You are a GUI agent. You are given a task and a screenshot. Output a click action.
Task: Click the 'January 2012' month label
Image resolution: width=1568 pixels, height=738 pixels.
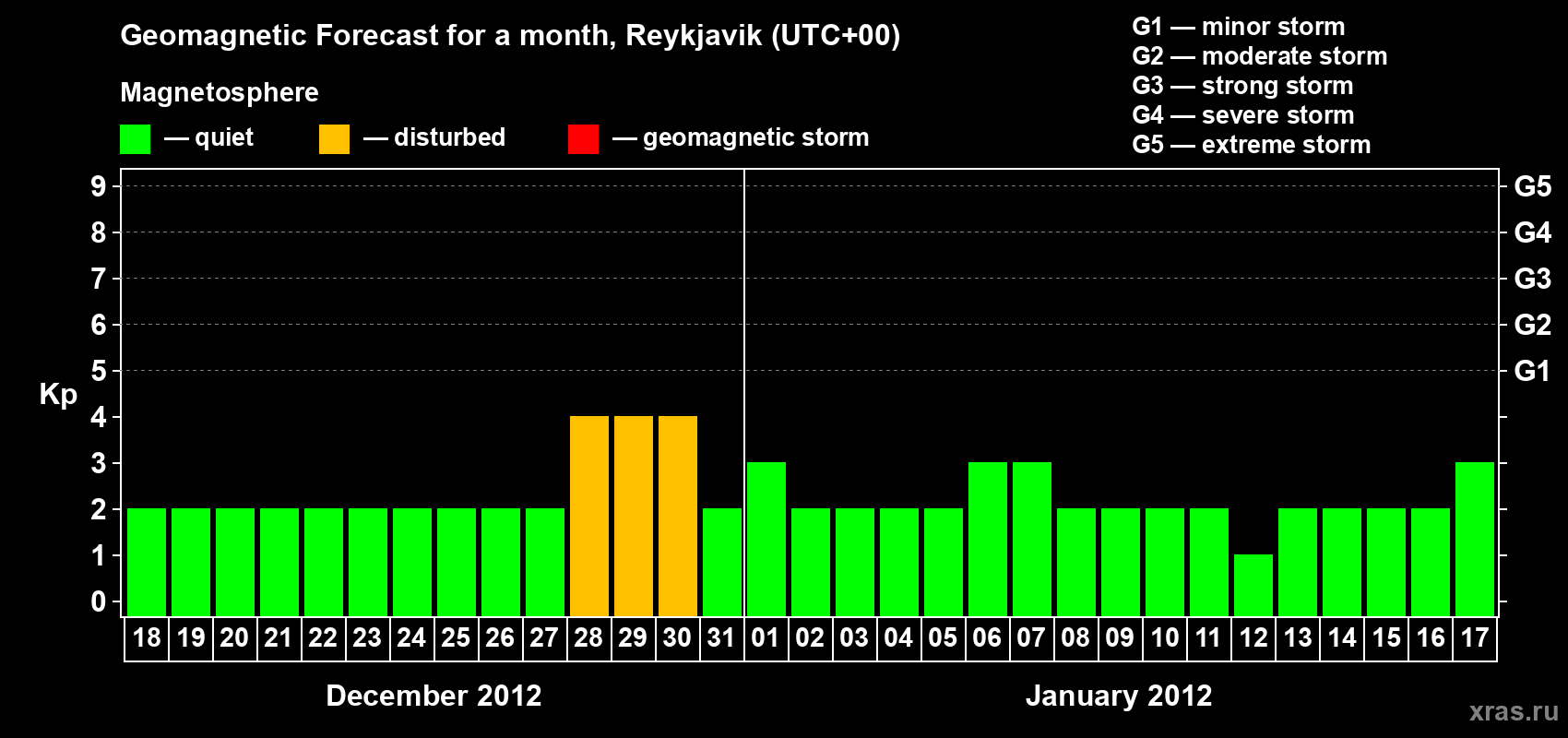(x=1119, y=696)
